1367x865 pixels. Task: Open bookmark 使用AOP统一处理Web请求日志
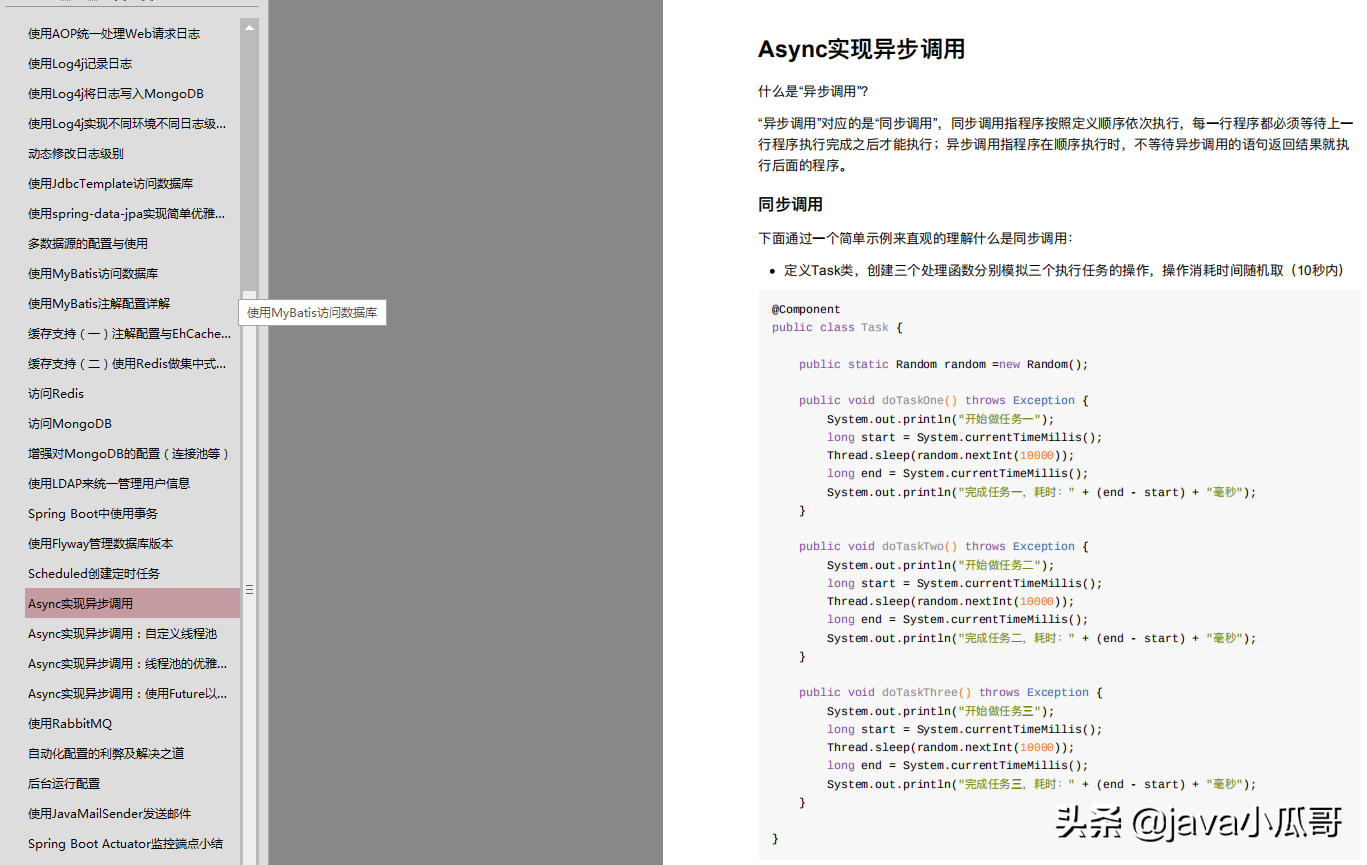(x=114, y=33)
